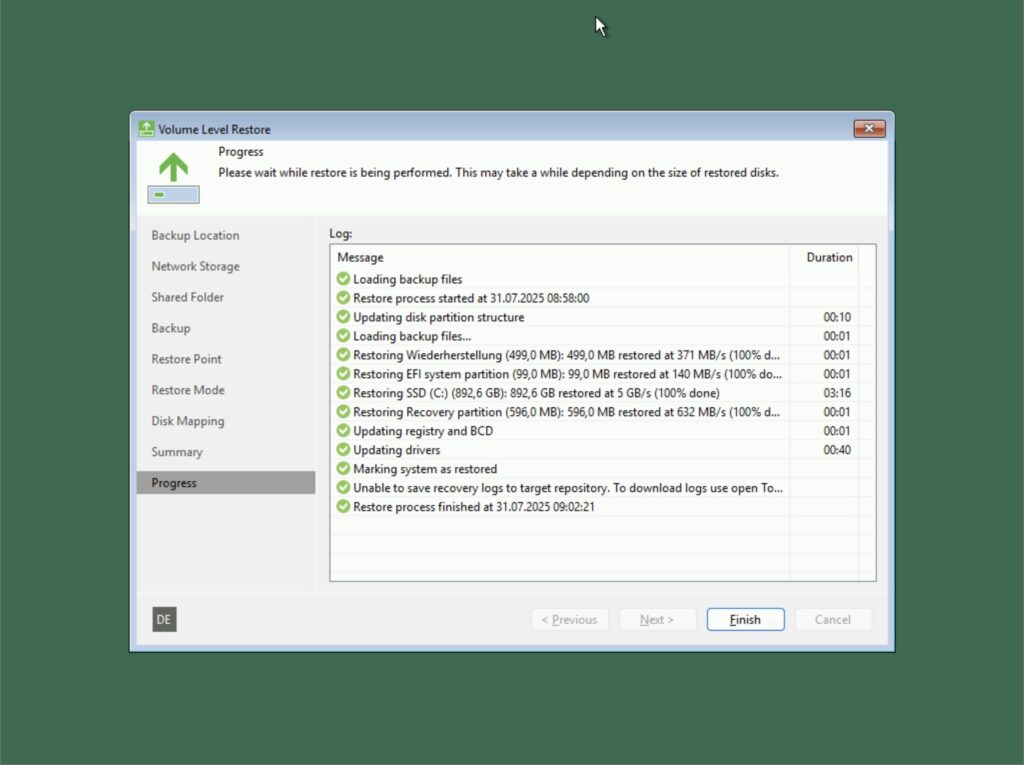Image resolution: width=1024 pixels, height=765 pixels.
Task: Click the DE keyboard layout indicator
Action: [163, 619]
